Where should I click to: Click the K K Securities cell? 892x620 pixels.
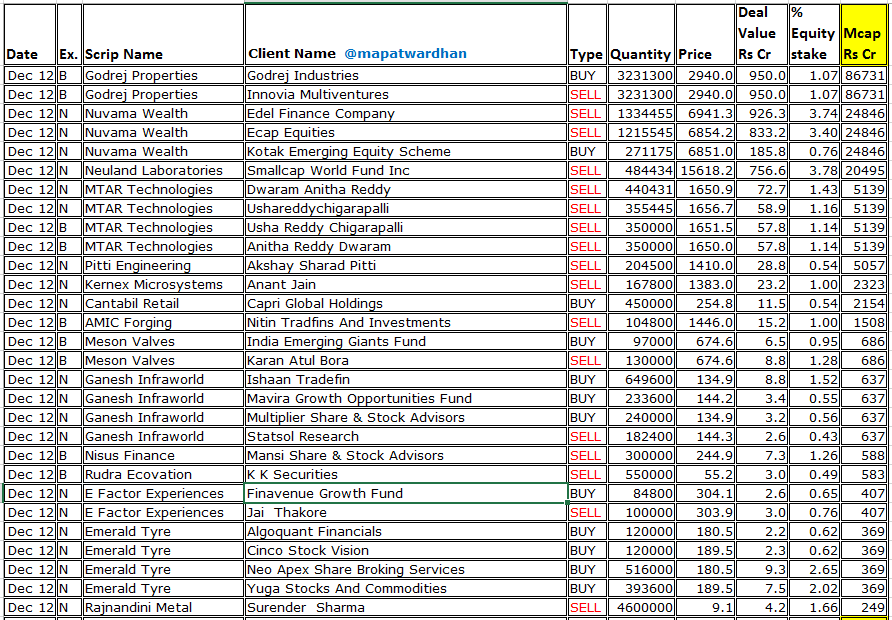click(x=406, y=474)
